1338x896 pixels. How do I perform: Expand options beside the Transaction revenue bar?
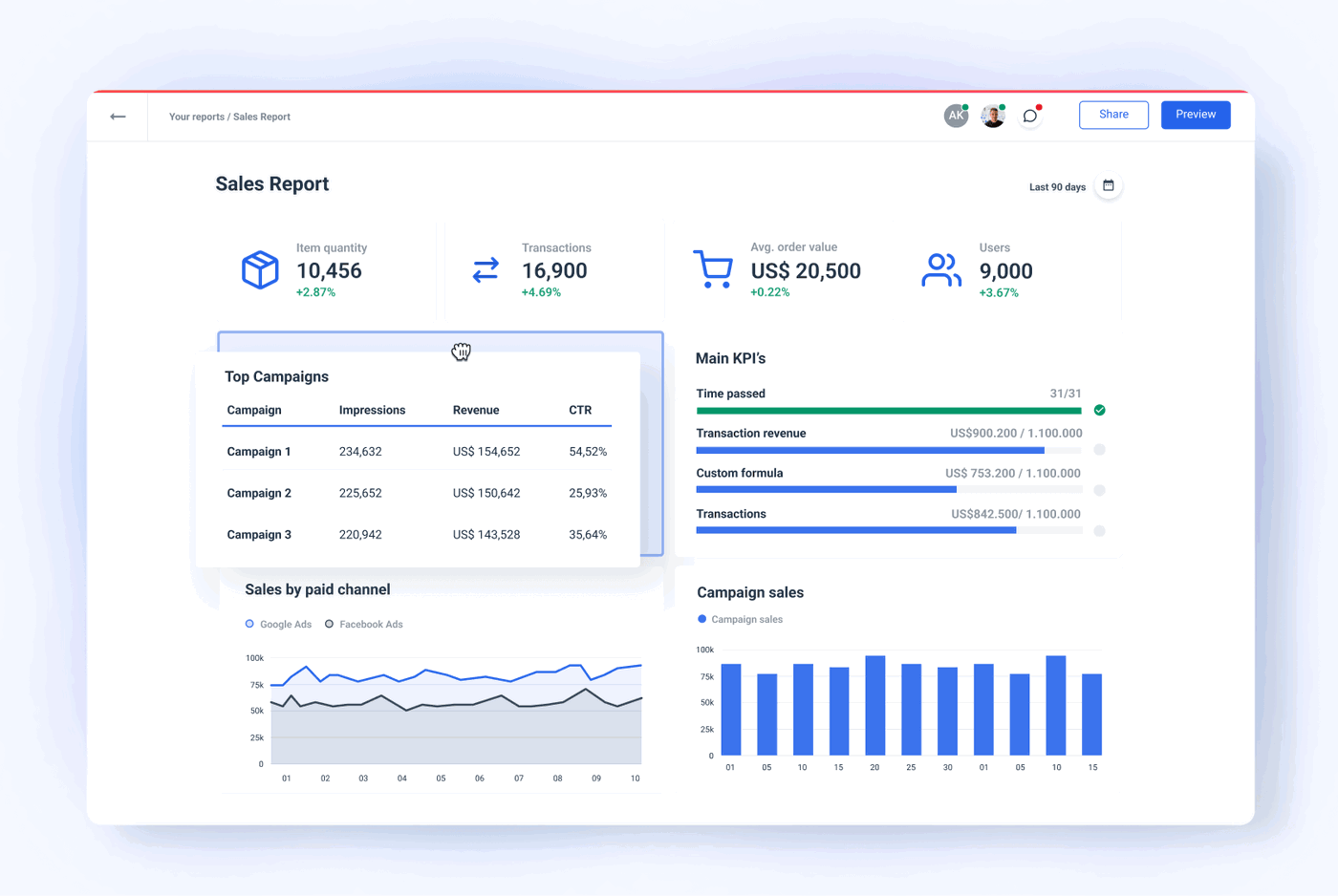point(1099,449)
